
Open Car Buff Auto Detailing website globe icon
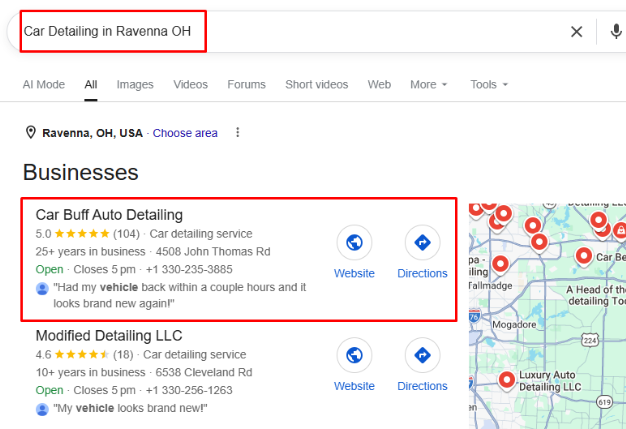(354, 242)
